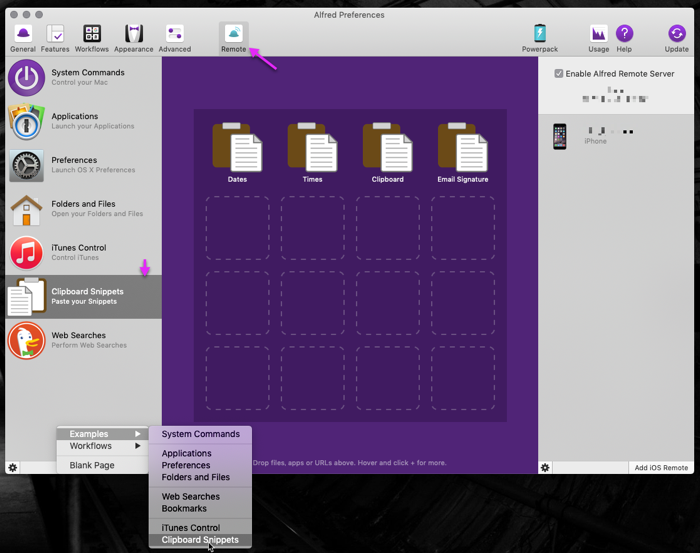Open the General preferences tab
The width and height of the screenshot is (700, 553).
coord(23,38)
